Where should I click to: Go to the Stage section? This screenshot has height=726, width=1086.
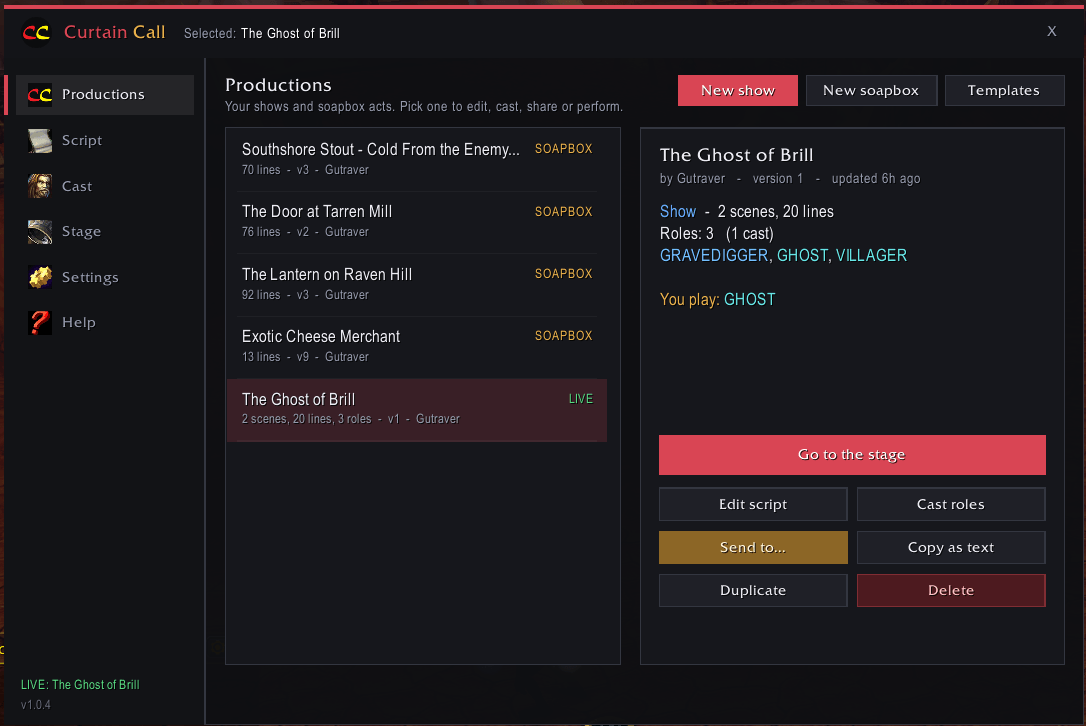pyautogui.click(x=105, y=231)
